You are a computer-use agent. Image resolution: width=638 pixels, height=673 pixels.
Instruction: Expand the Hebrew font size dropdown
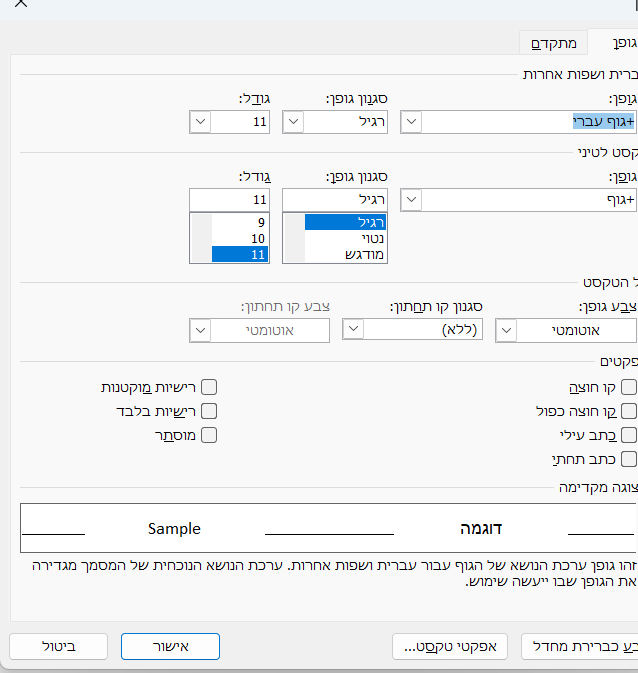tap(200, 122)
